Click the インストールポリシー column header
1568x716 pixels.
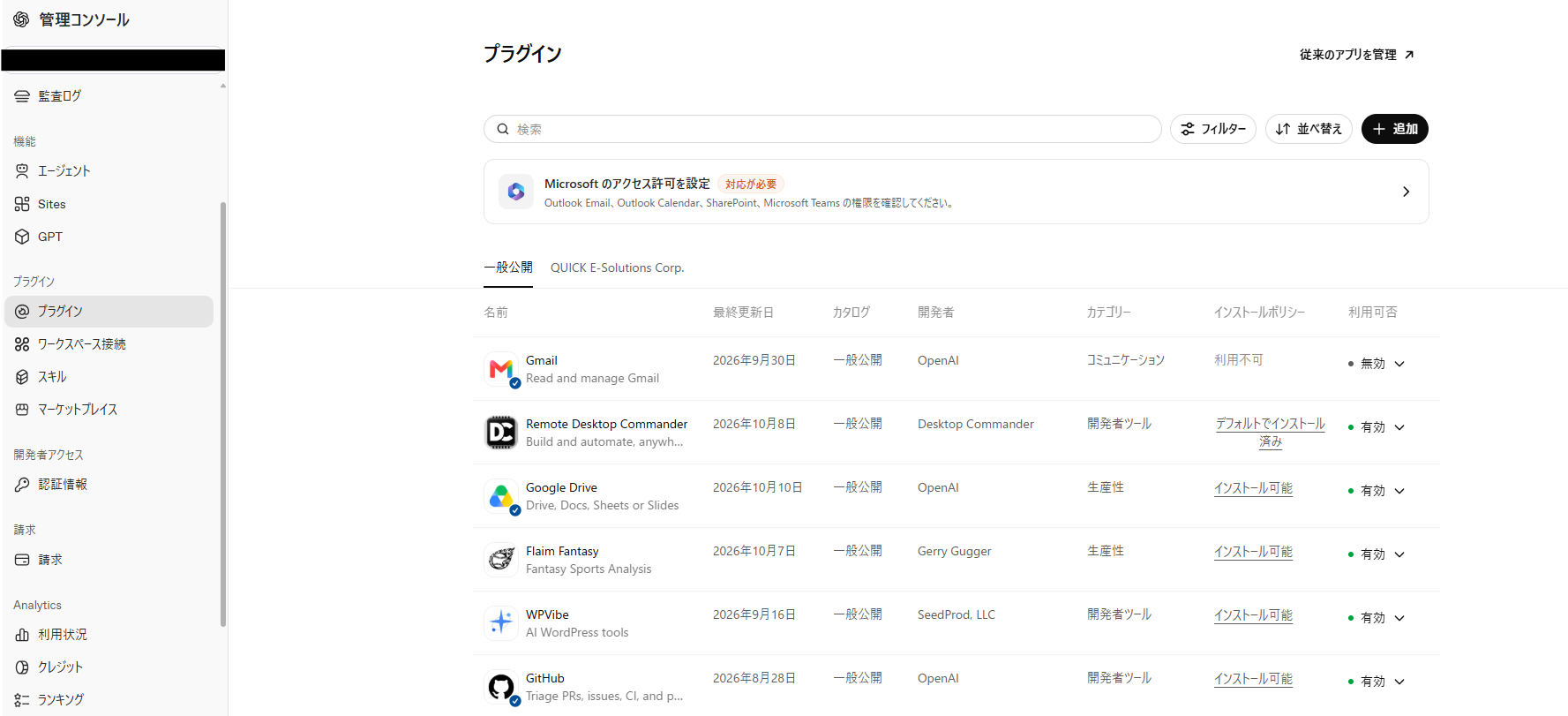(1259, 313)
